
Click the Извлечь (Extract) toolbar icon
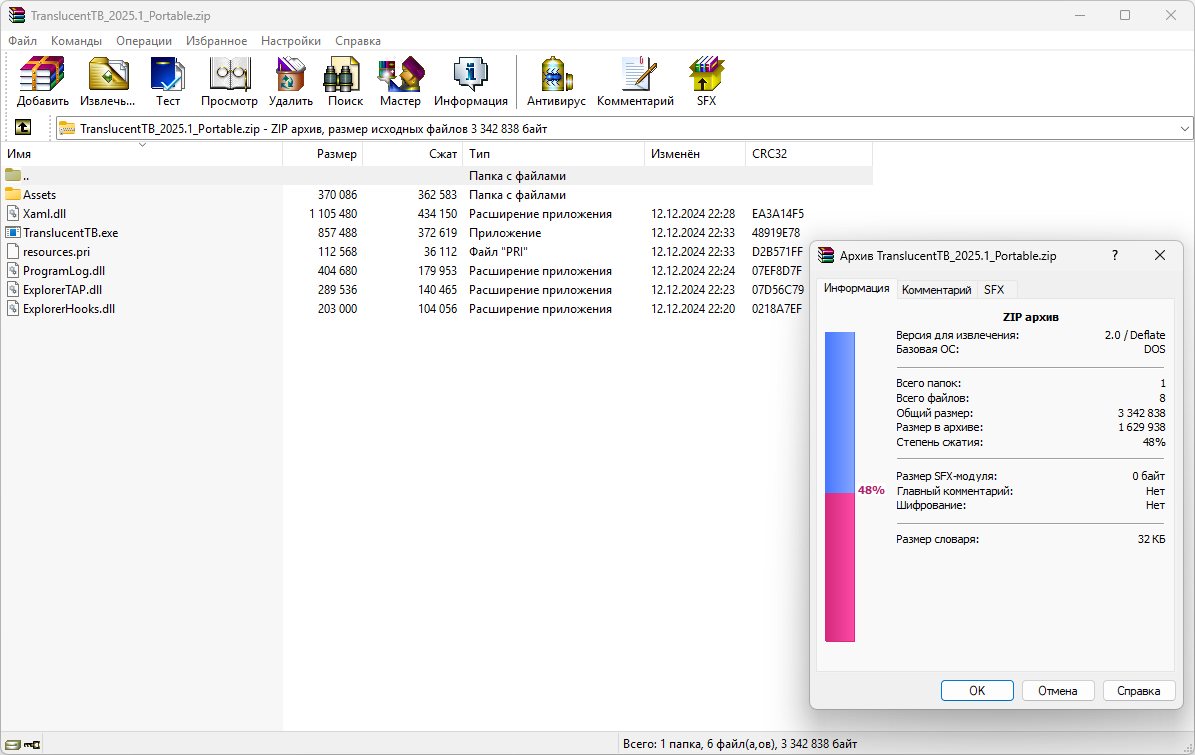pos(108,75)
